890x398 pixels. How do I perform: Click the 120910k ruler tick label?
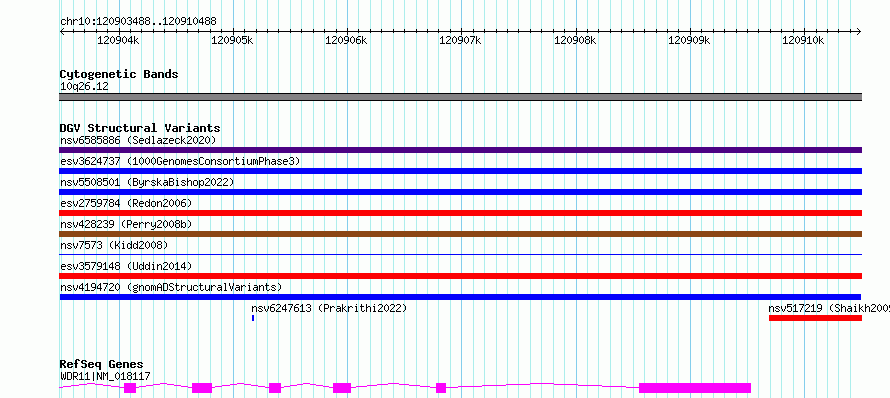click(803, 40)
